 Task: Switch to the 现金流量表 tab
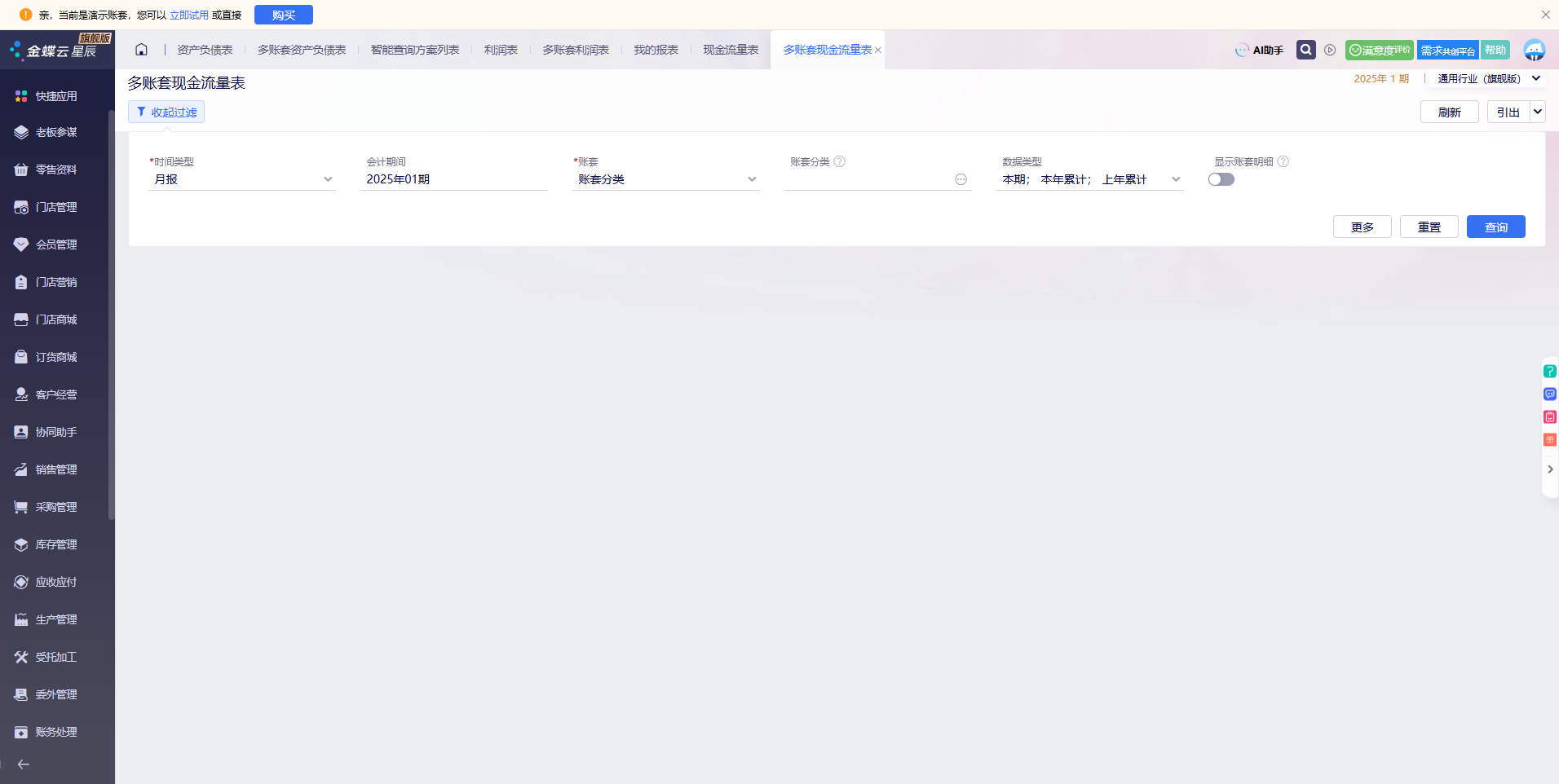(731, 50)
